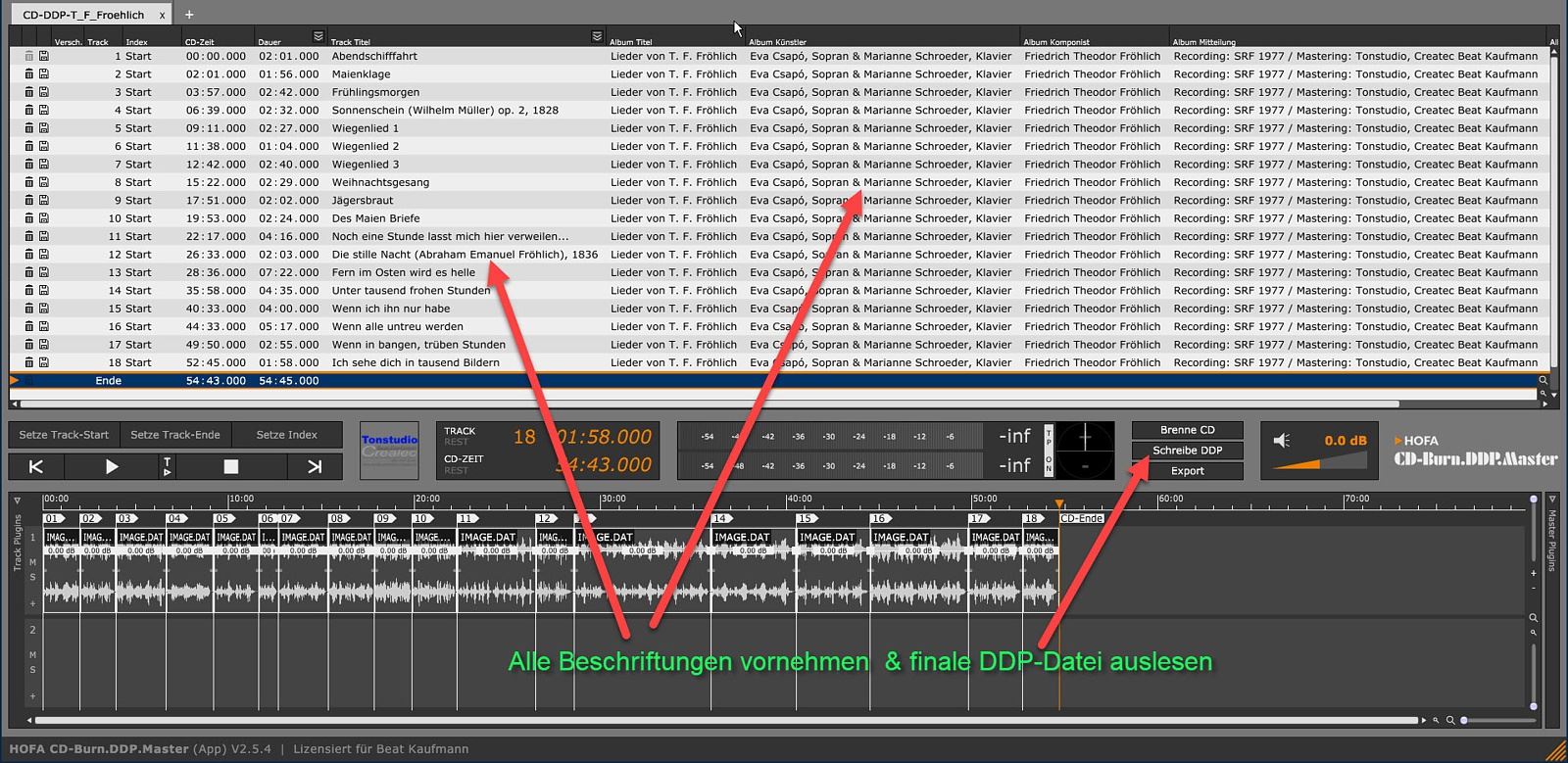Save track 3 with its disk icon
The width and height of the screenshot is (1568, 763).
[44, 92]
